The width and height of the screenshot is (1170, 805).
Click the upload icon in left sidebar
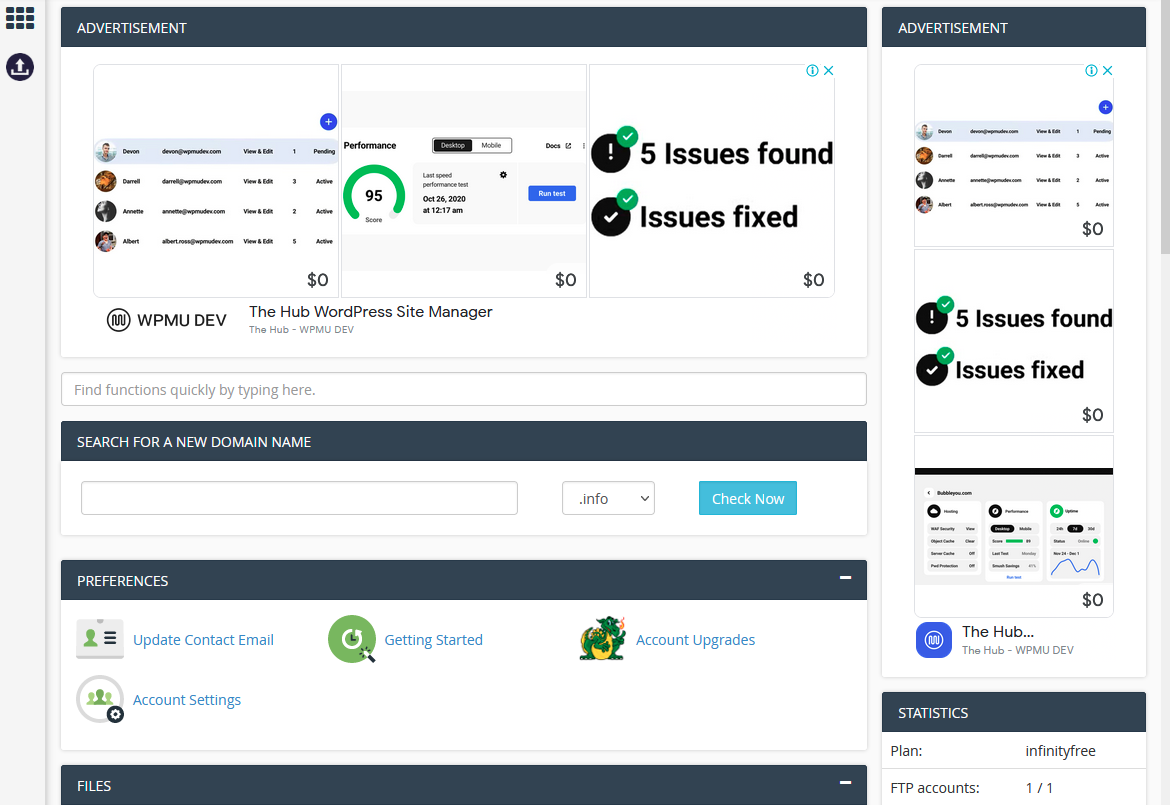[x=20, y=67]
